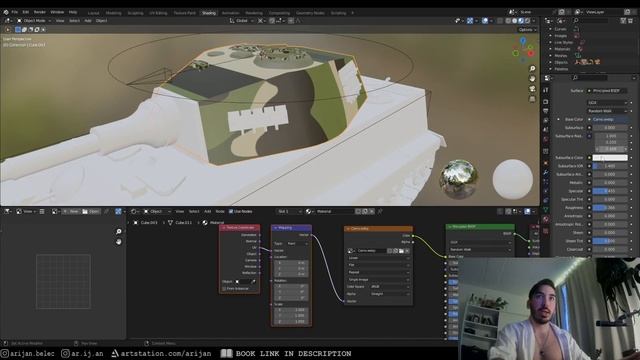Expand Objects row in outliner
640x360 pixels.
coord(551,62)
